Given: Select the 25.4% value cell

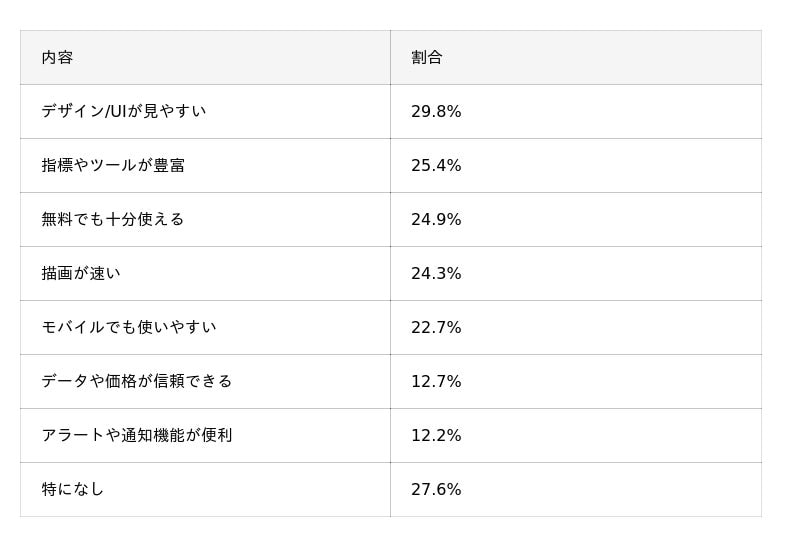Looking at the screenshot, I should (436, 166).
